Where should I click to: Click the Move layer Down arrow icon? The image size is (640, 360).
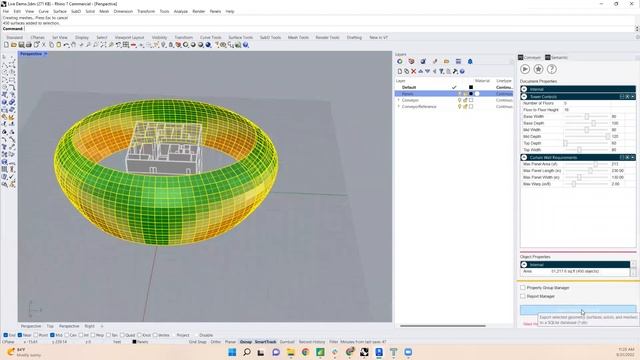427,71
